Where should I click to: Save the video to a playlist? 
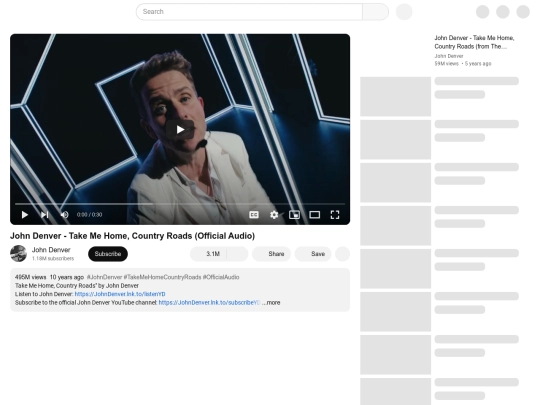pos(313,254)
